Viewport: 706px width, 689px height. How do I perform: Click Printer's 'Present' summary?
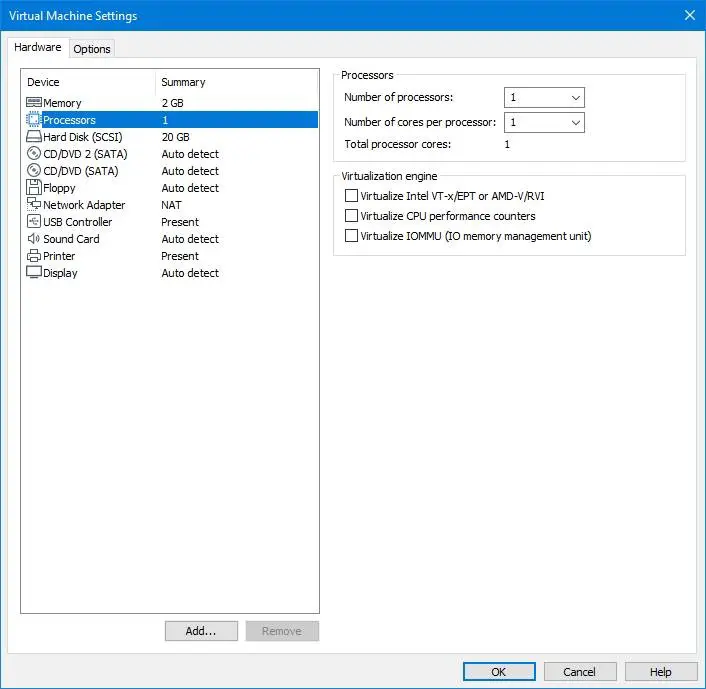(x=180, y=256)
